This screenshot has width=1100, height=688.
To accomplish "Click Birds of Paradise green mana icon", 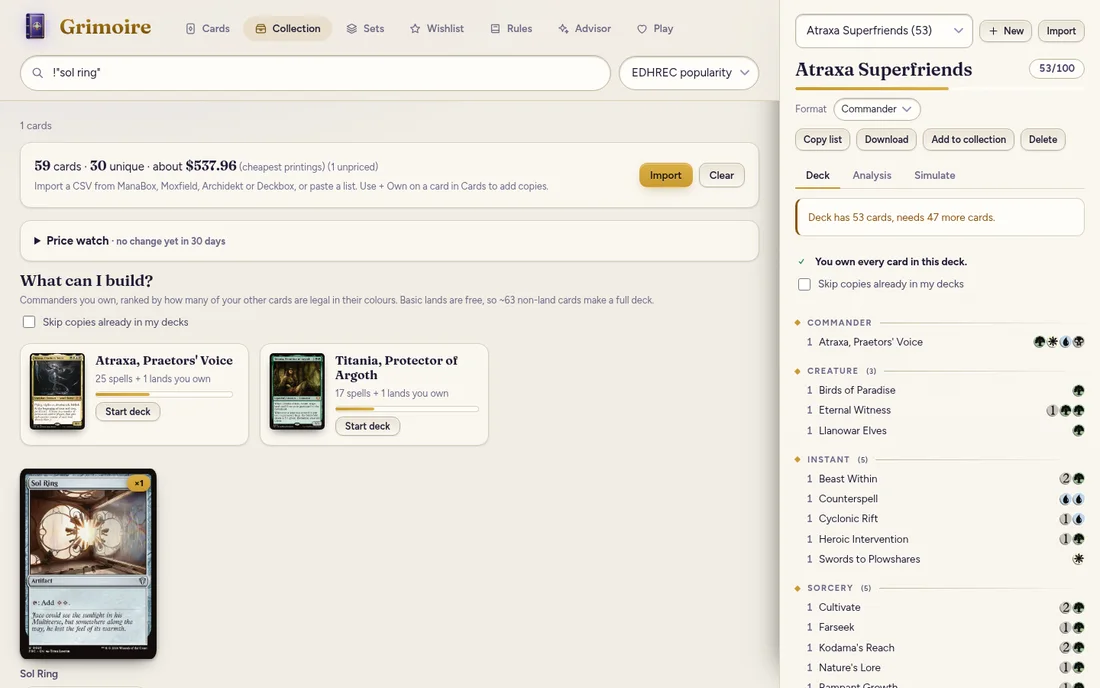I will tap(1078, 391).
